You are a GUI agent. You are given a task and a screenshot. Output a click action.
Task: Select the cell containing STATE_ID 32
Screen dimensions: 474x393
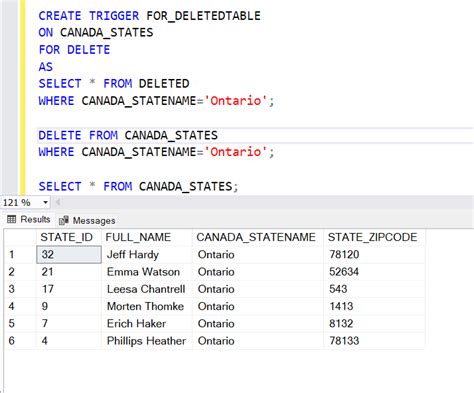click(x=69, y=255)
